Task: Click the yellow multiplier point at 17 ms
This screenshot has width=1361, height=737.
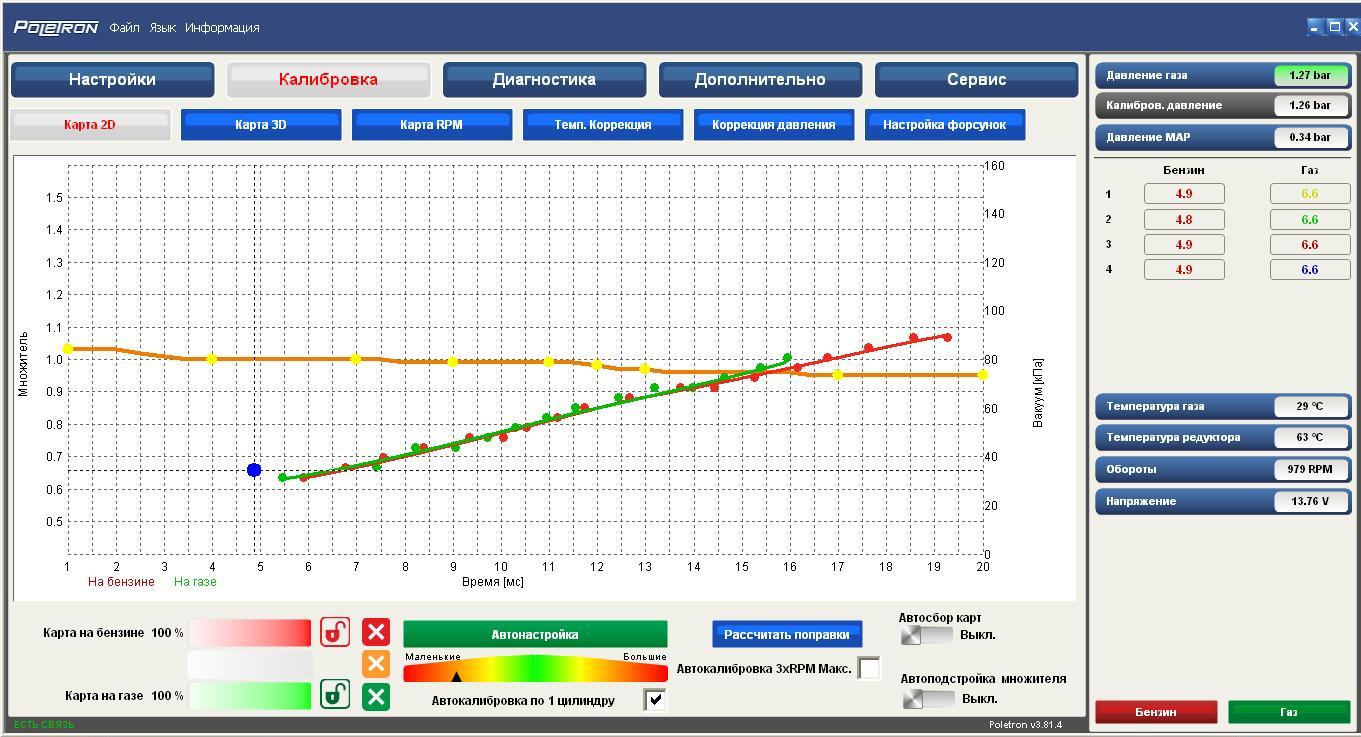Action: (838, 375)
